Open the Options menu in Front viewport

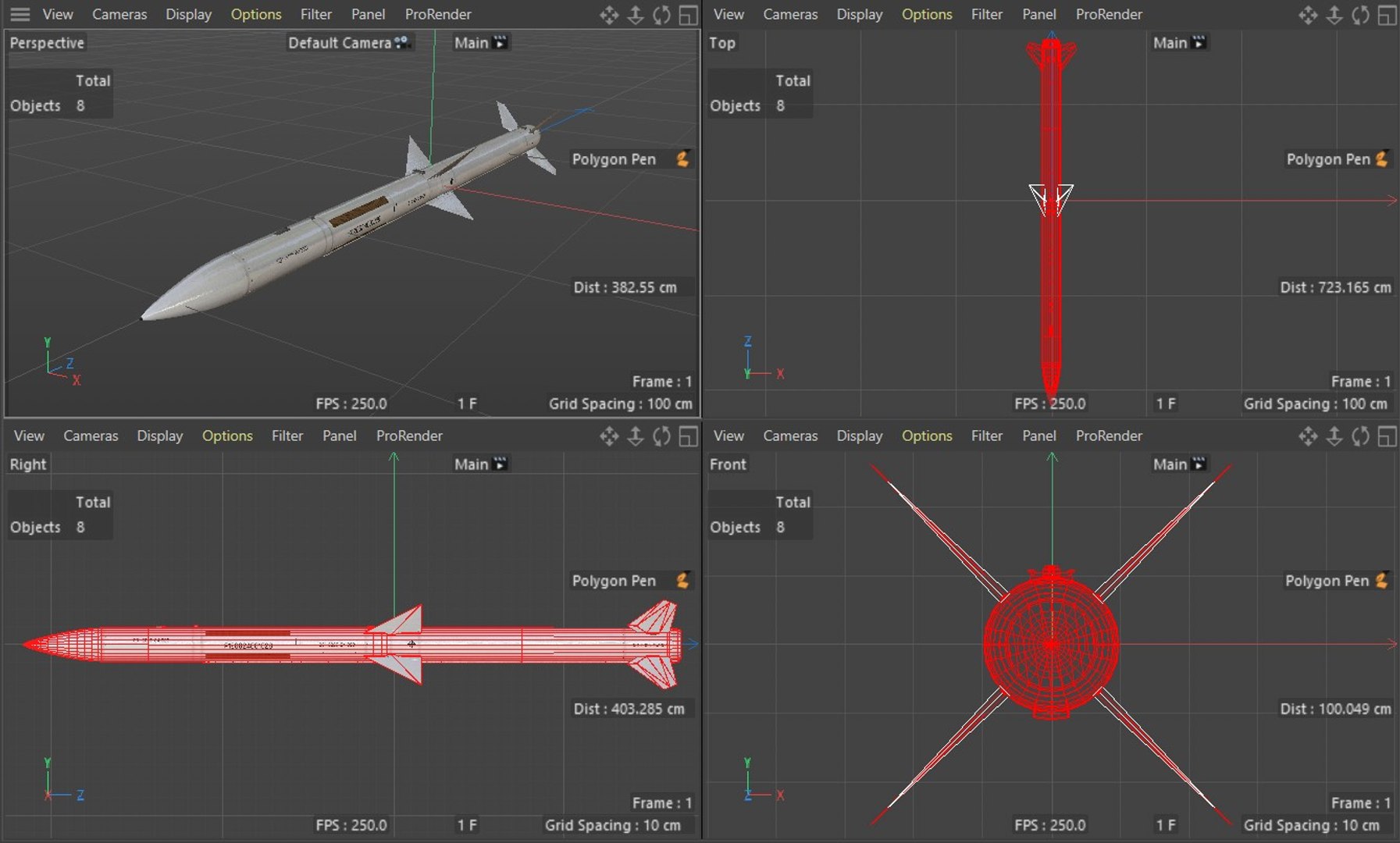click(927, 436)
